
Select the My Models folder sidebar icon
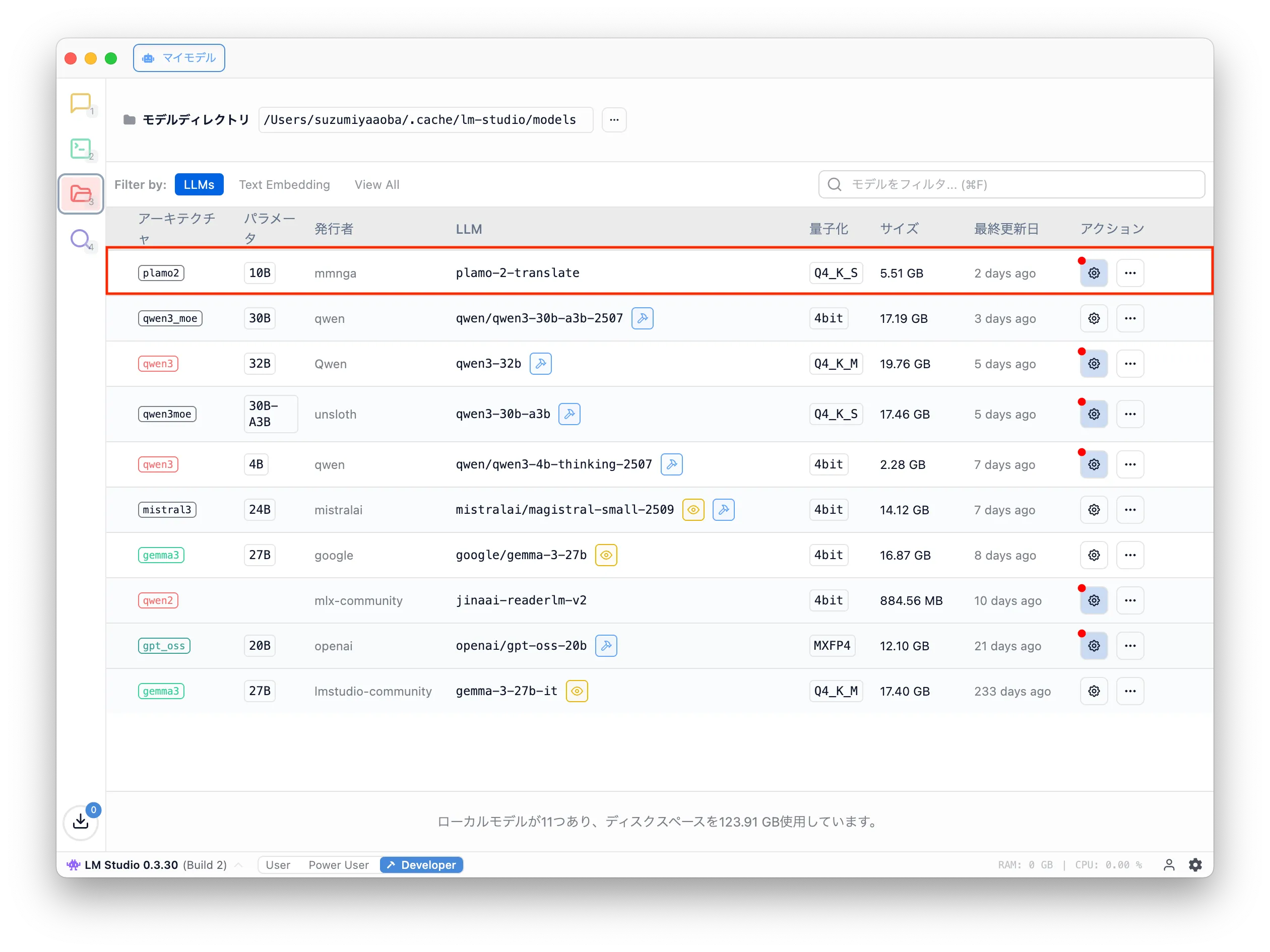pos(80,194)
